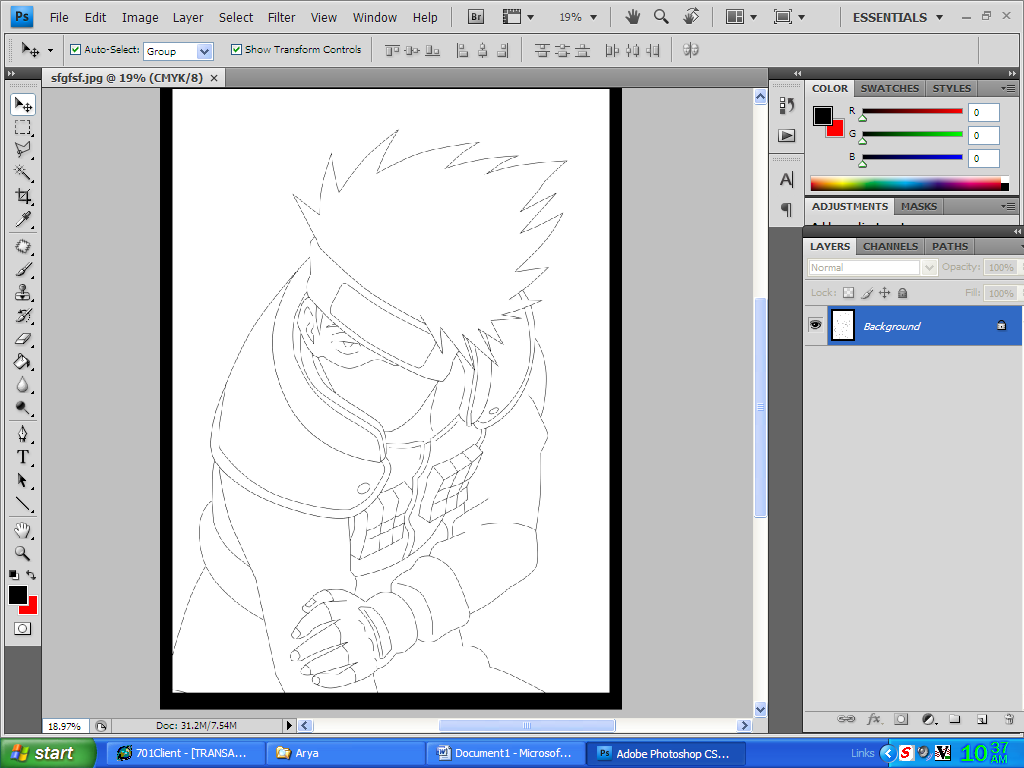Open the Image menu
1024x768 pixels.
[140, 18]
